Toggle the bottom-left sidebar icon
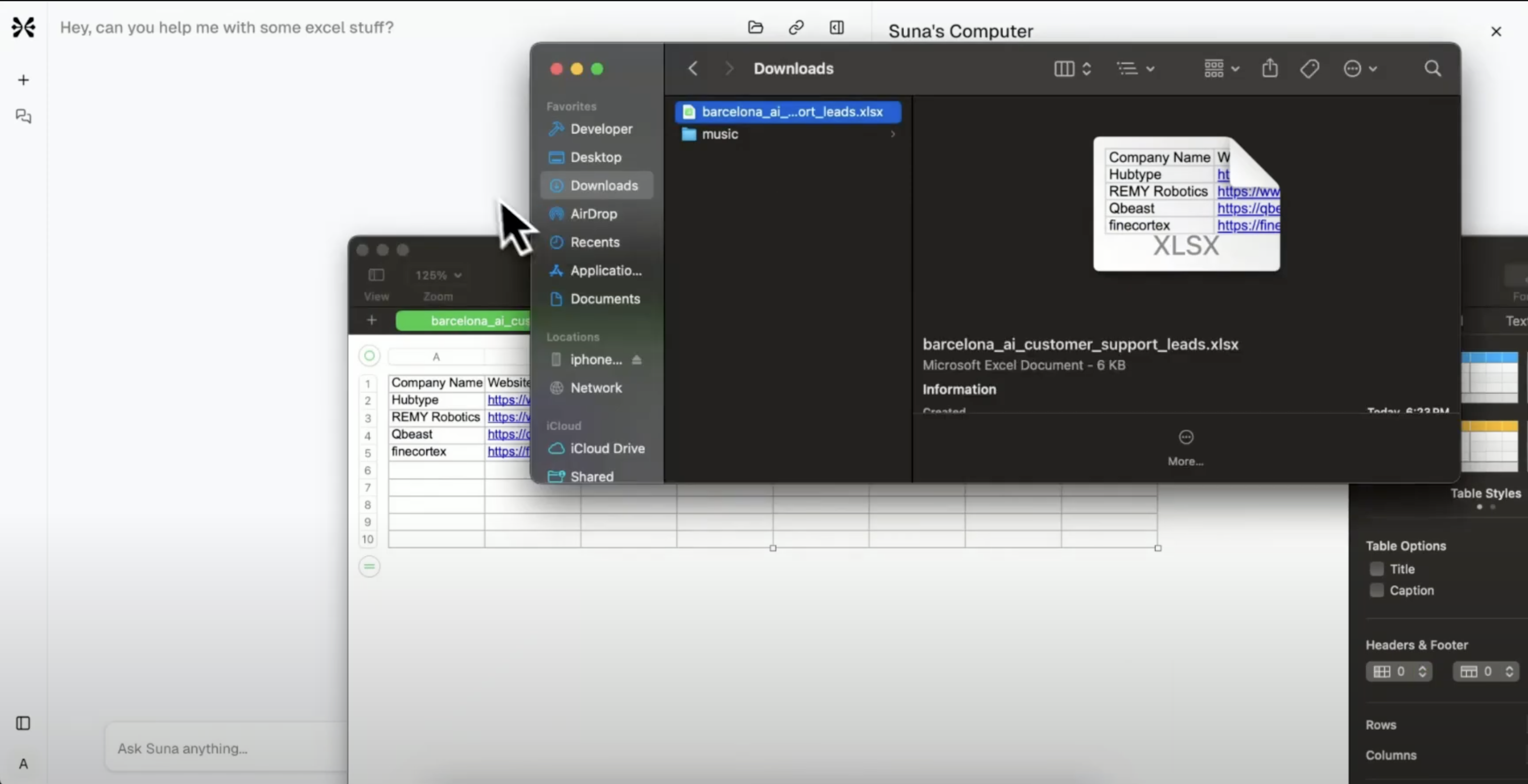 (23, 723)
